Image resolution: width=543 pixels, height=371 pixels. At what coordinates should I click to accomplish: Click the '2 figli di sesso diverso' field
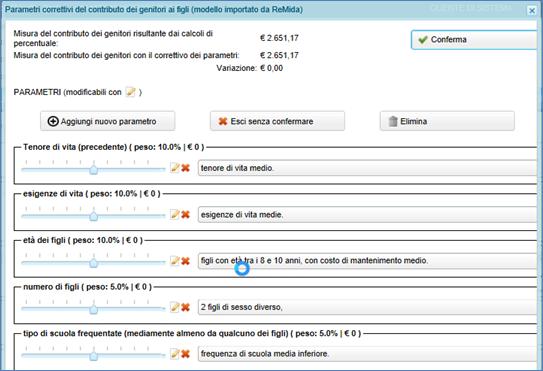tap(368, 307)
